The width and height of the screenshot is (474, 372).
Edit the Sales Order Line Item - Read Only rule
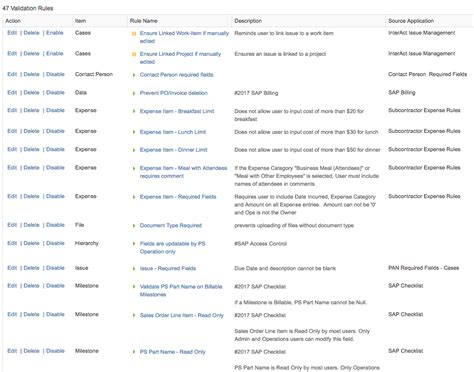pyautogui.click(x=12, y=315)
